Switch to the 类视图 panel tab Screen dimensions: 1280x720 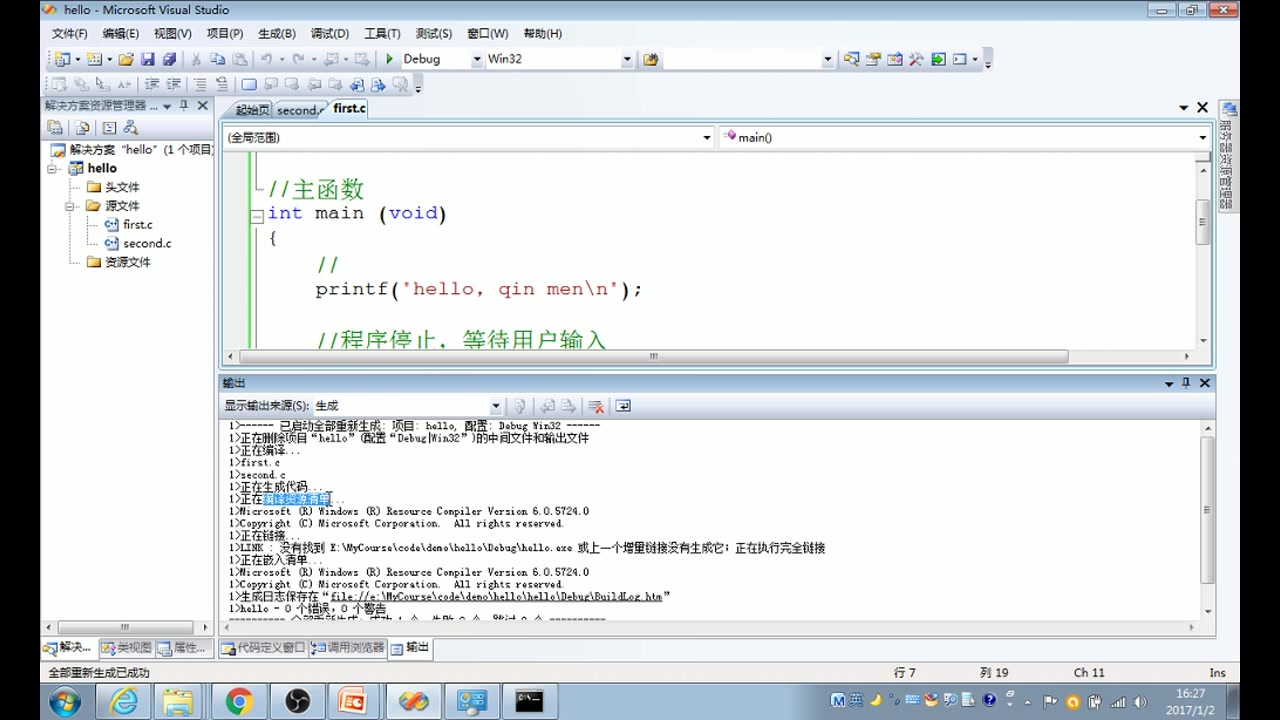[127, 648]
